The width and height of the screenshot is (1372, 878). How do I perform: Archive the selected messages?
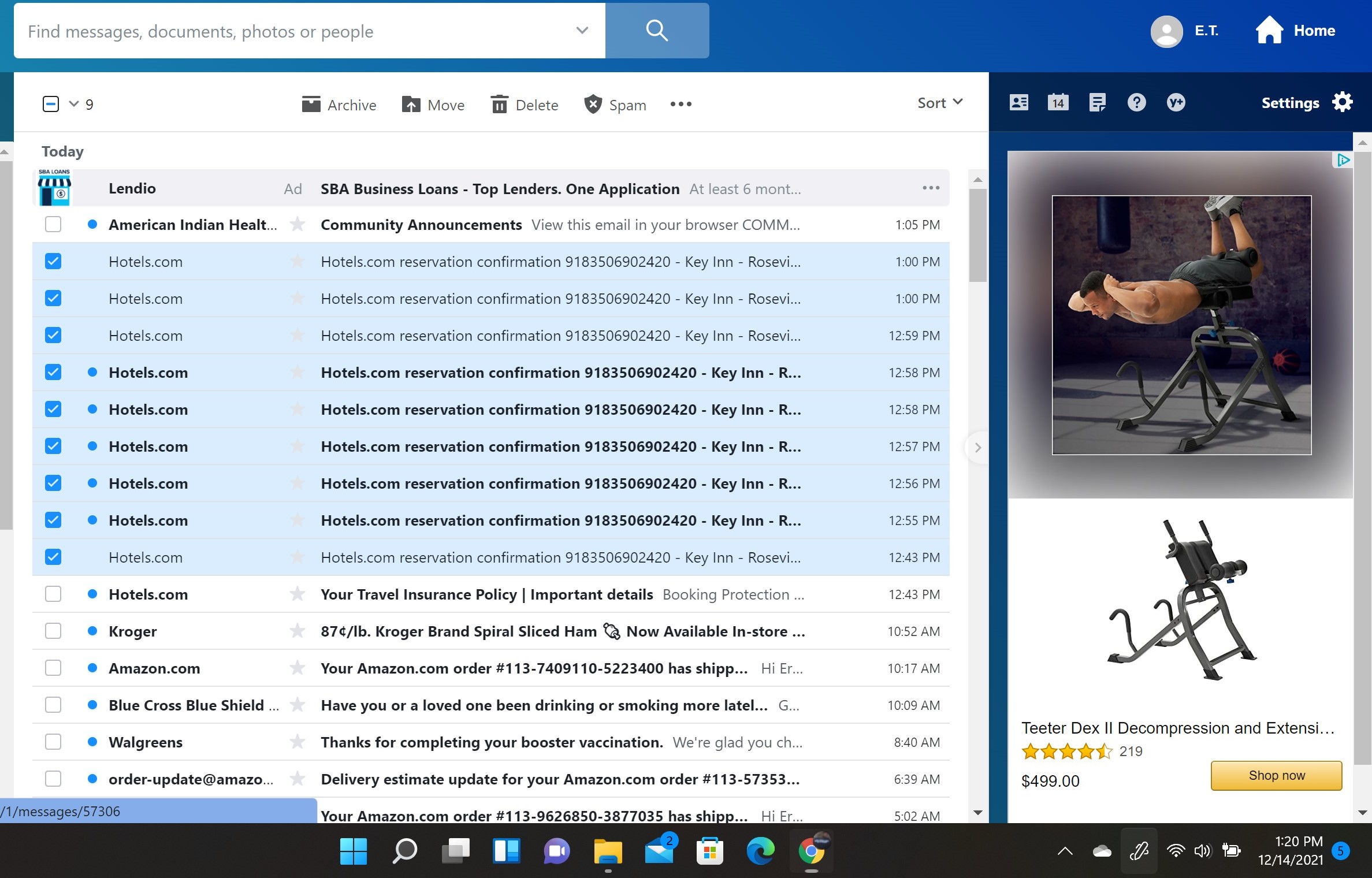coord(339,105)
